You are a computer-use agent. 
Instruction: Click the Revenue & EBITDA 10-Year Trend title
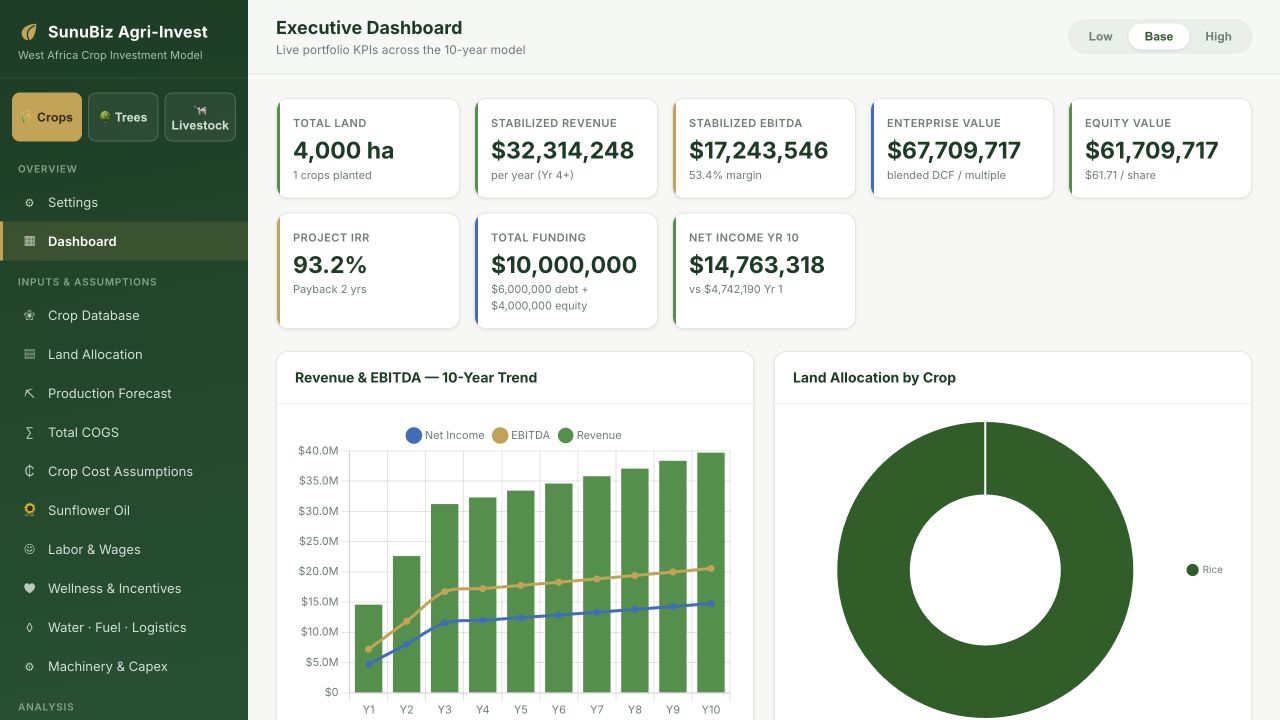[x=416, y=378]
